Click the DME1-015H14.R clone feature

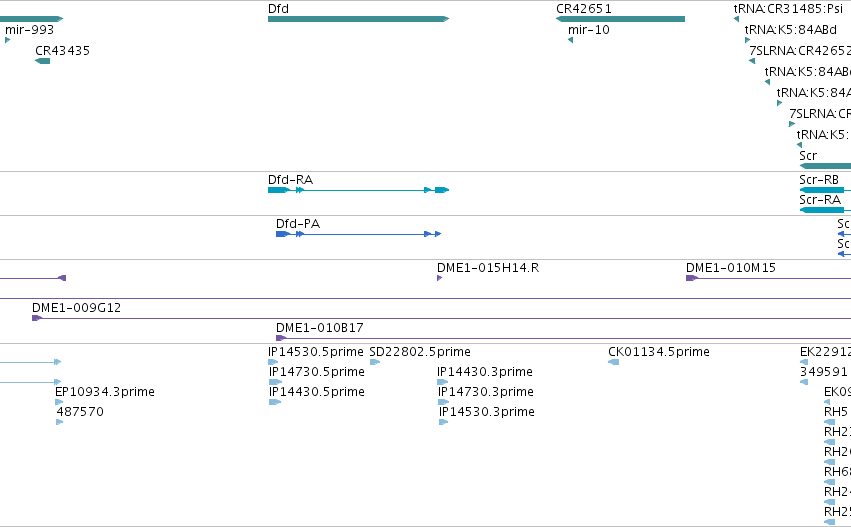(440, 278)
